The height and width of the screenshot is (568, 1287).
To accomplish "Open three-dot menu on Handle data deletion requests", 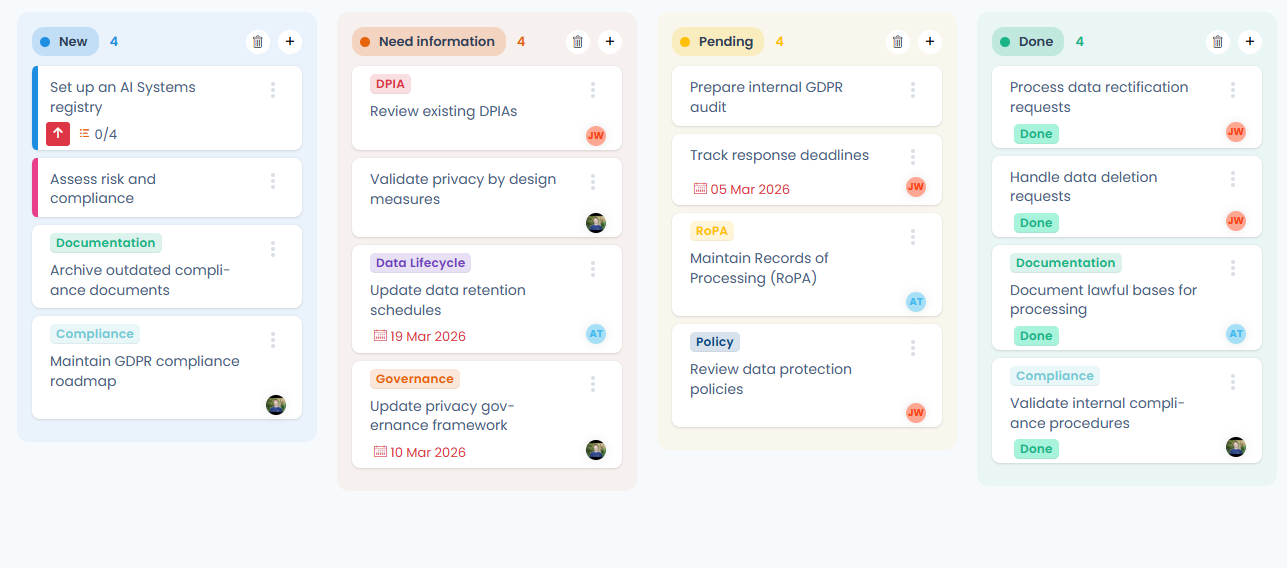I will tap(1233, 179).
